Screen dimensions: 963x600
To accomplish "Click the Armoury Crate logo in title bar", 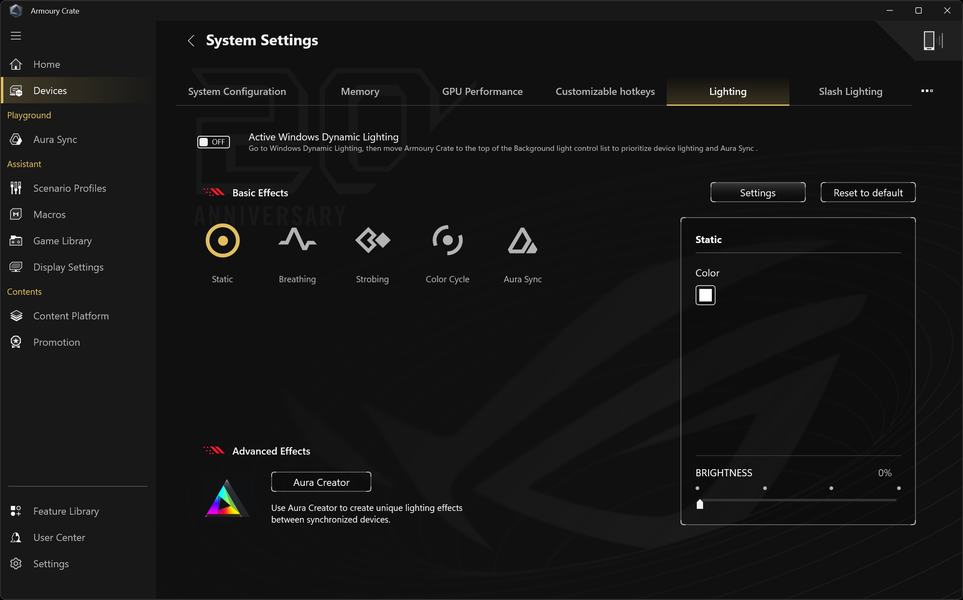I will coord(16,10).
